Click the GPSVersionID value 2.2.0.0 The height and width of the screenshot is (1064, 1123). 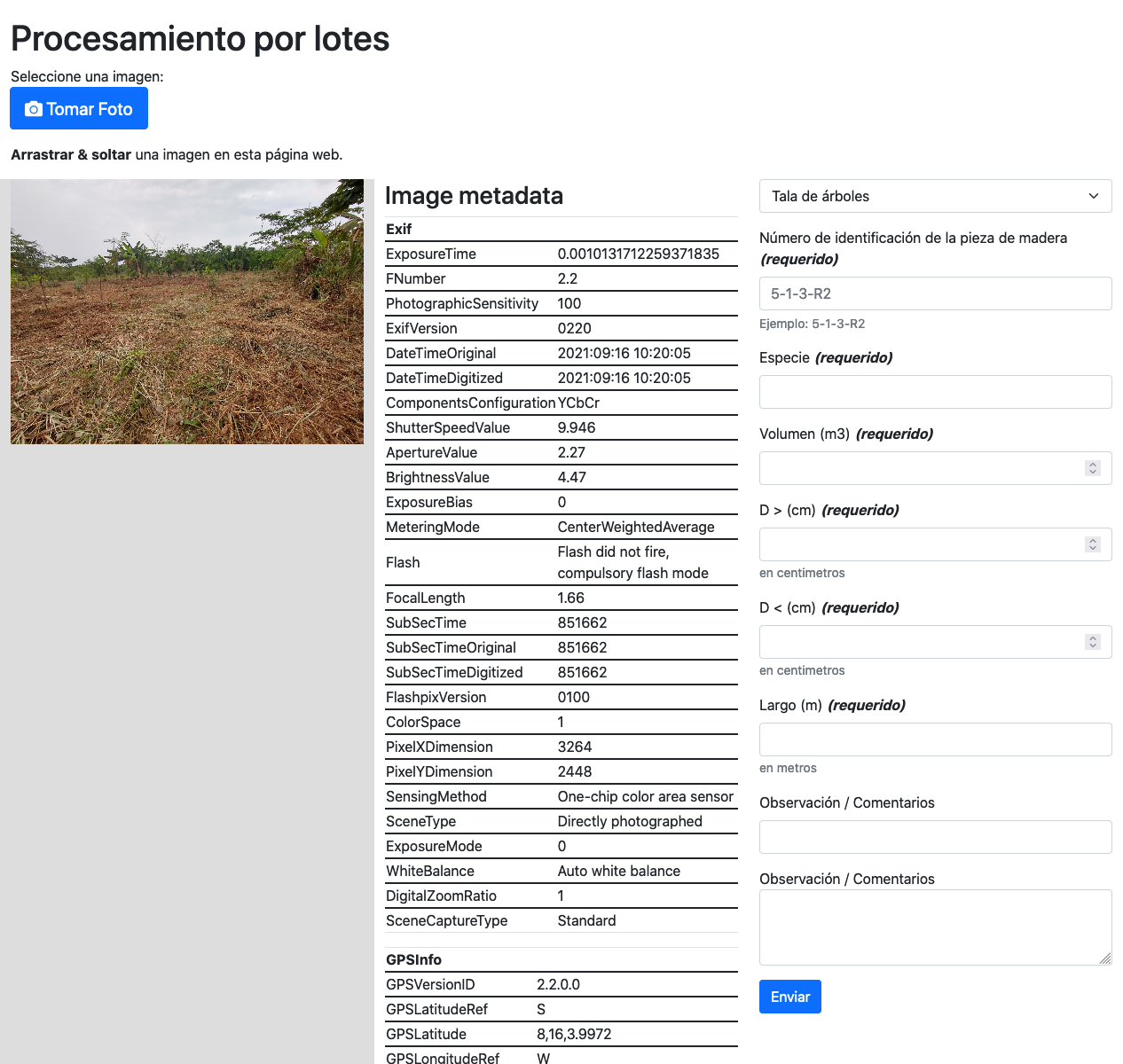point(558,984)
